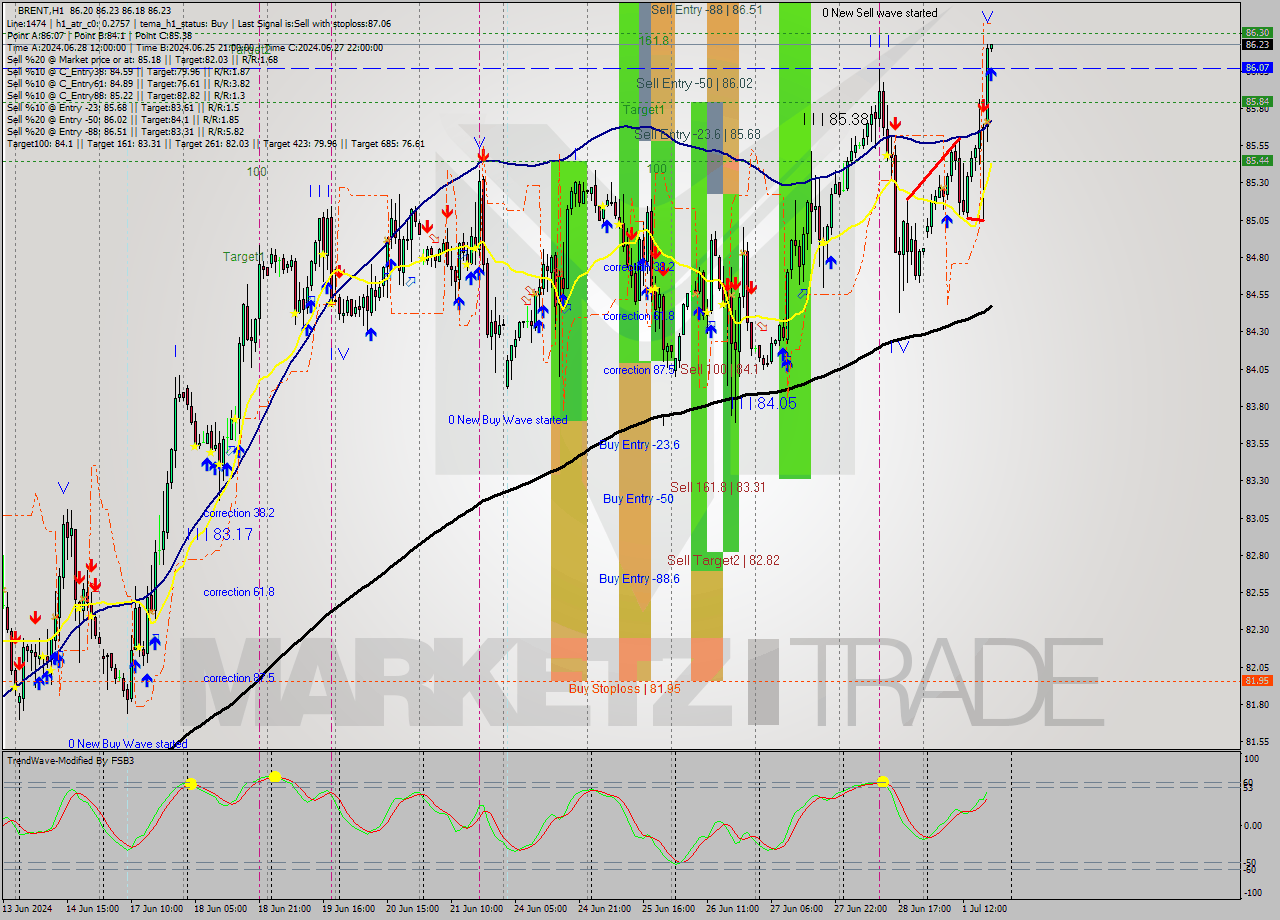Click the yellow oscillator dot near 27 Jun 22:00
The width and height of the screenshot is (1280, 920).
point(883,781)
